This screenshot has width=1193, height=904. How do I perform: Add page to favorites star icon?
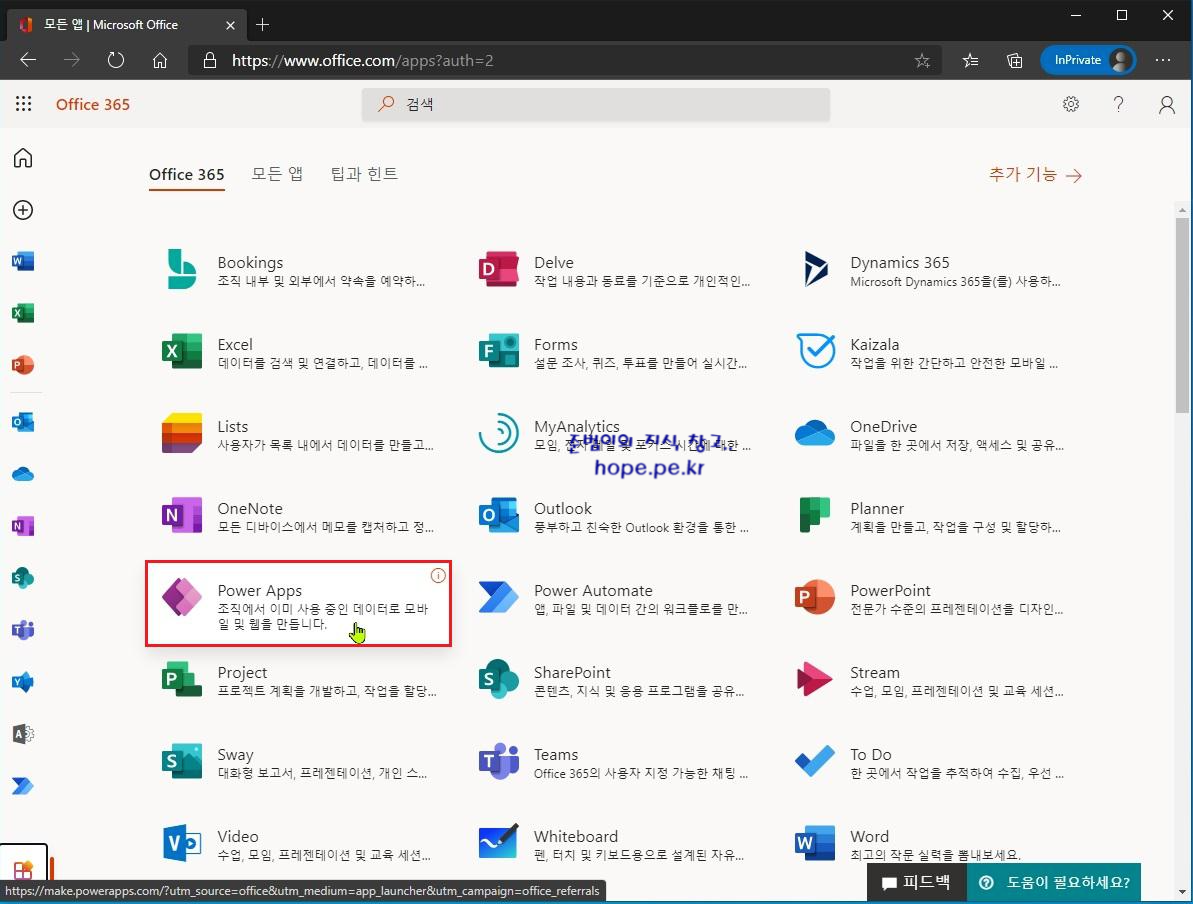(x=922, y=60)
